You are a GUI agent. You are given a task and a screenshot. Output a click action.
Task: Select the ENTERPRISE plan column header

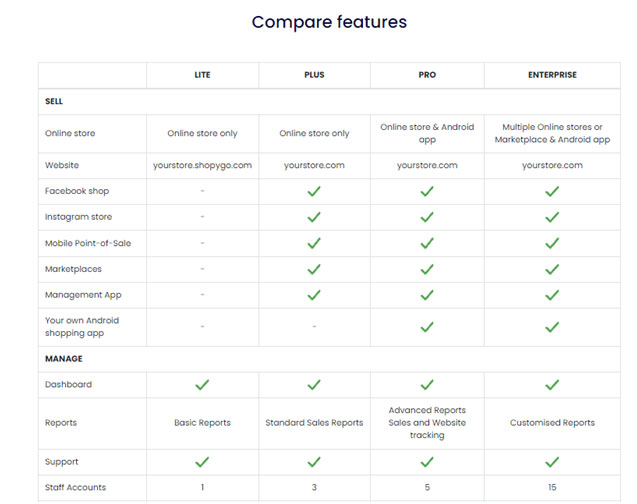click(x=551, y=75)
